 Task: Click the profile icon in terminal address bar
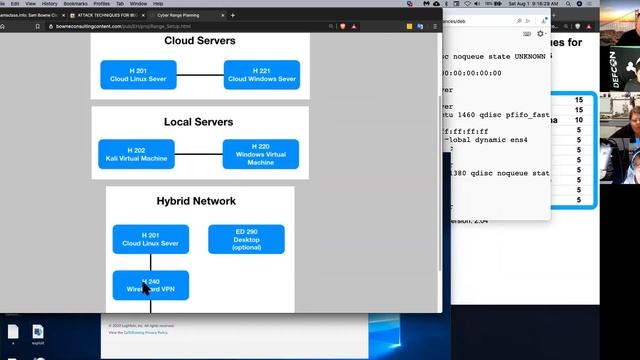pos(544,21)
